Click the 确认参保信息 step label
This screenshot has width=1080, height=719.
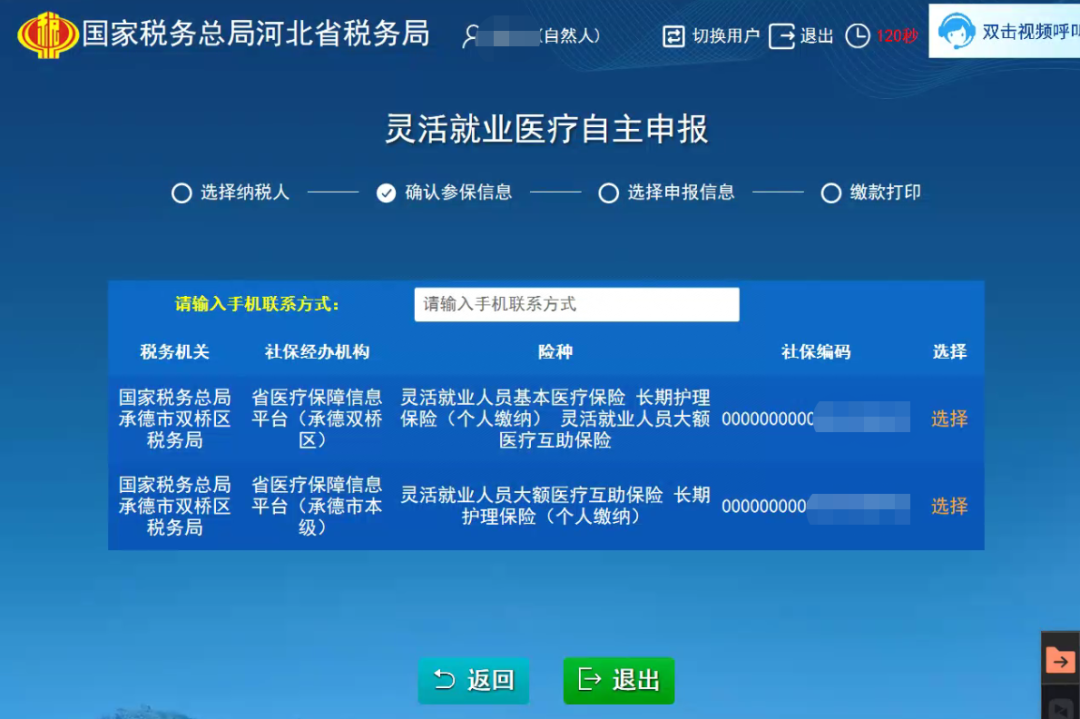tap(458, 192)
